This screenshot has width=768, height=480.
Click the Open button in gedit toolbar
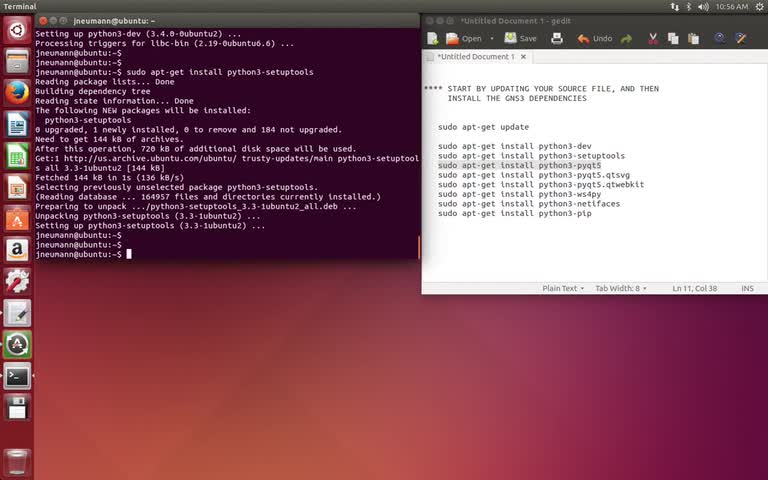464,38
